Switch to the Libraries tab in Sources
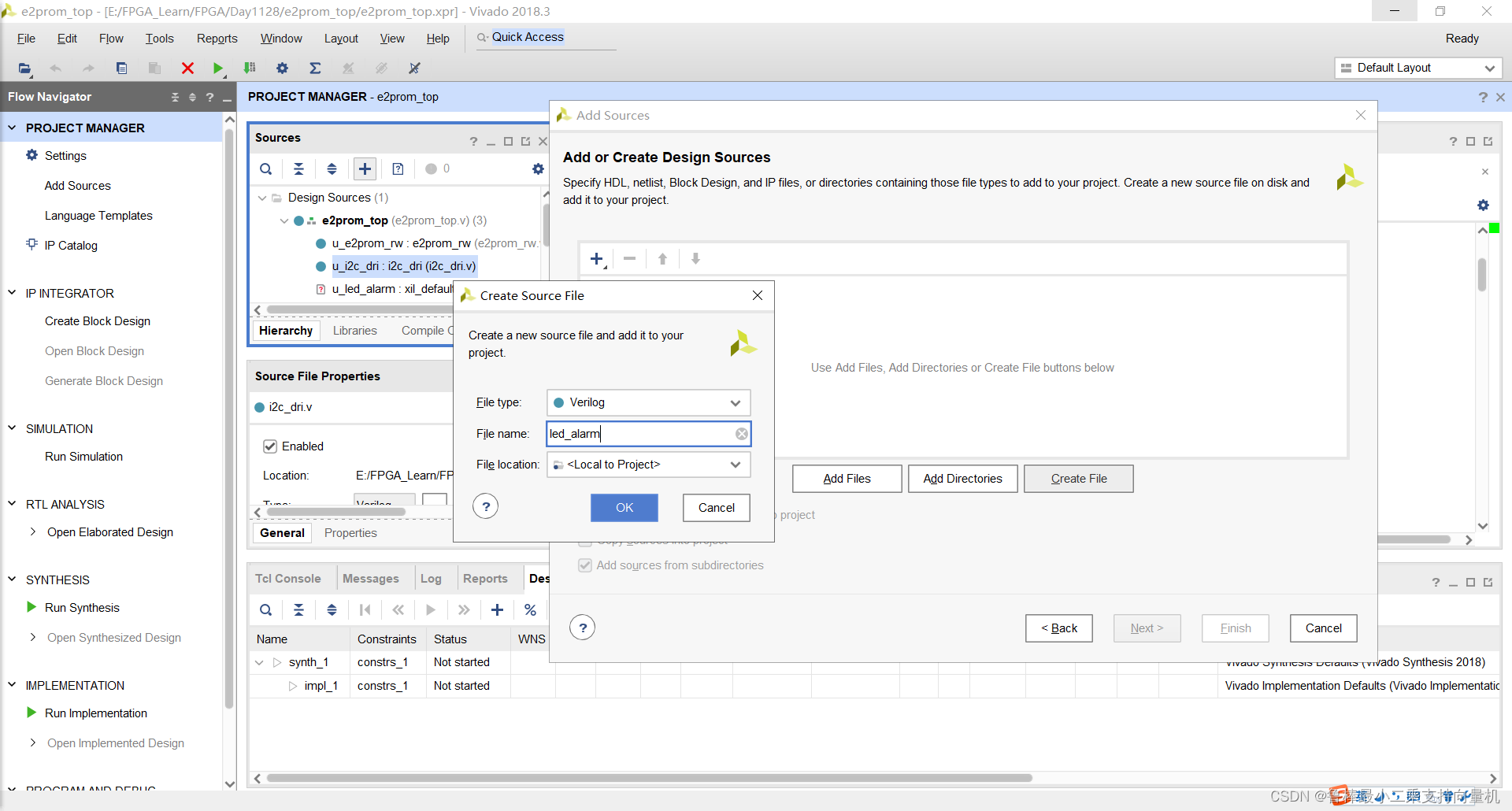This screenshot has width=1512, height=811. (x=354, y=331)
